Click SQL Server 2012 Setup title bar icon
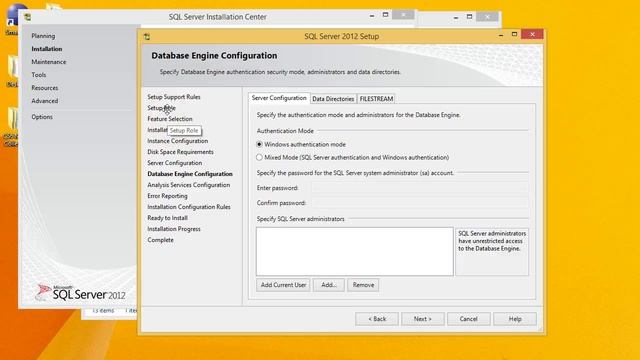 [147, 37]
